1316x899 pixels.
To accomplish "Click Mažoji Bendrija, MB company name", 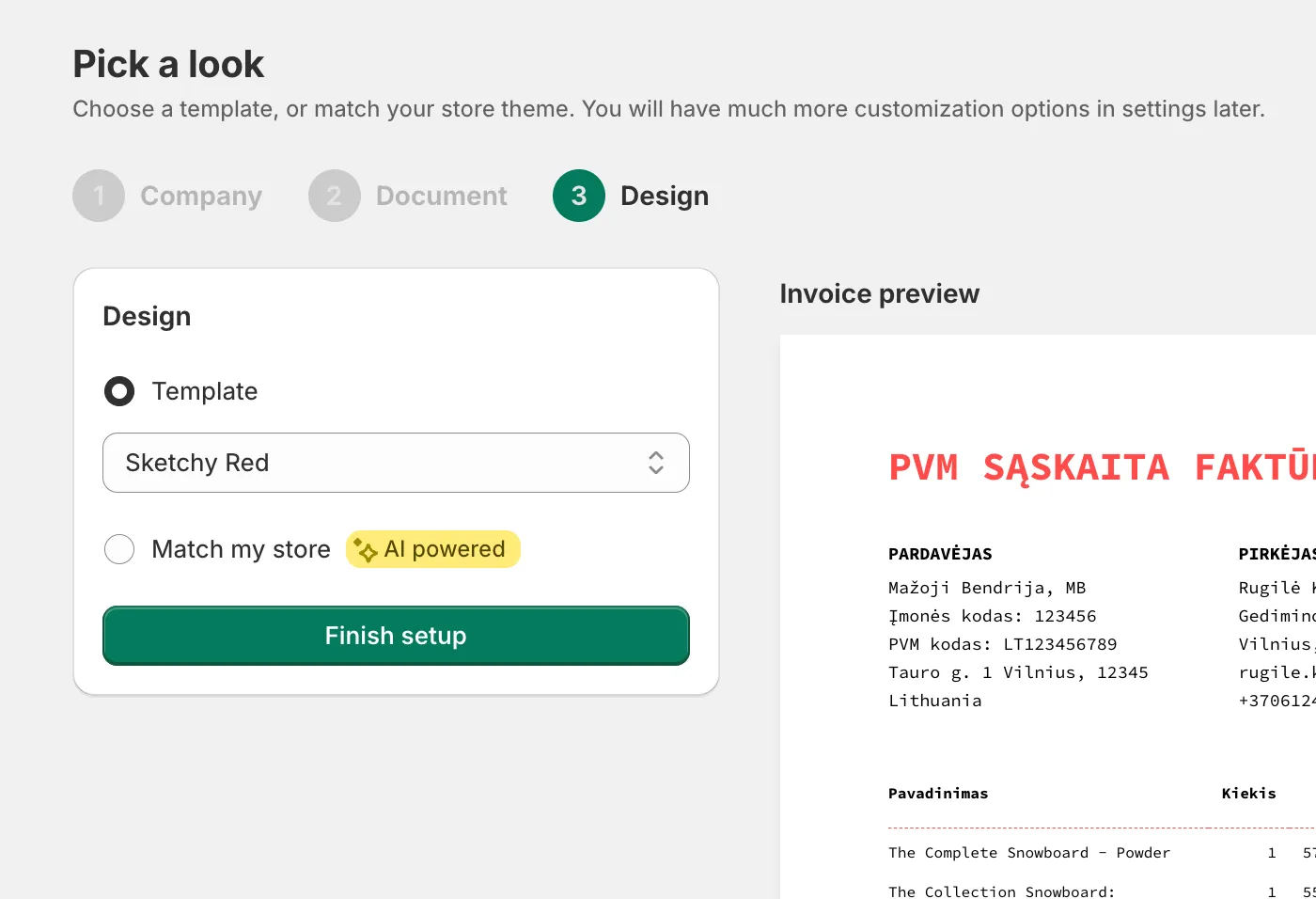I will [987, 588].
